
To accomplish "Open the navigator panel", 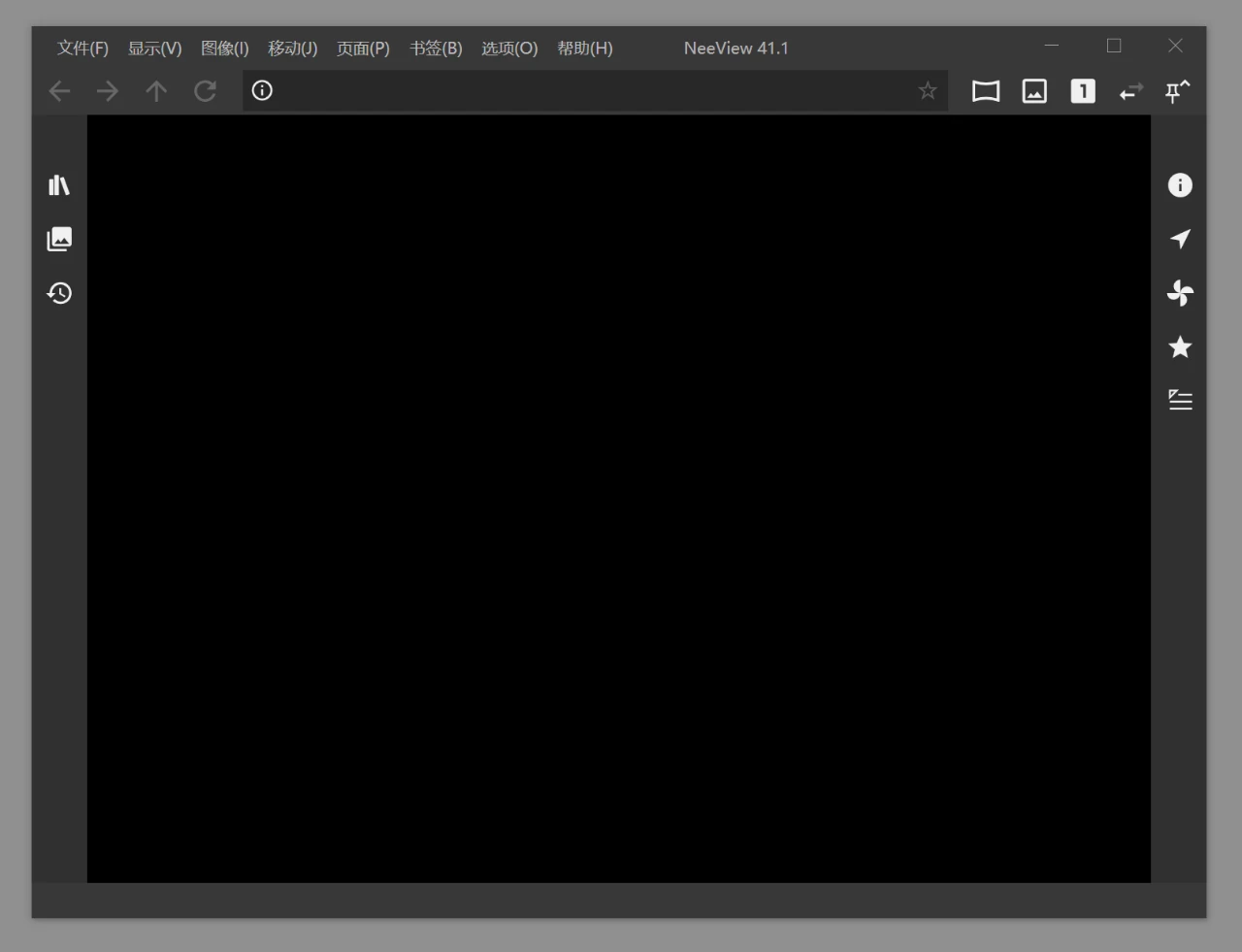I will coord(1180,239).
